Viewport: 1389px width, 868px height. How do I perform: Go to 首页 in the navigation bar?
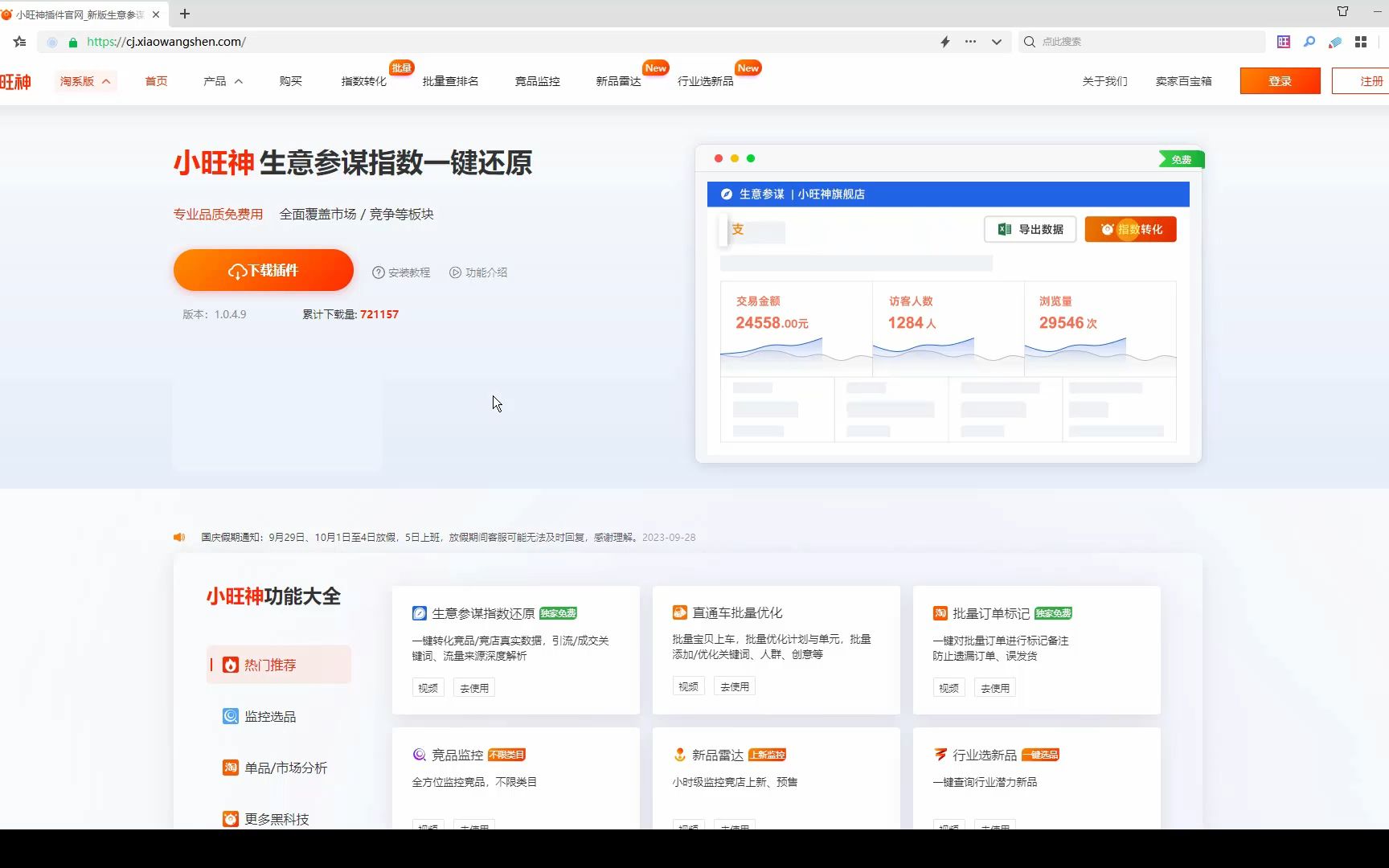[156, 81]
